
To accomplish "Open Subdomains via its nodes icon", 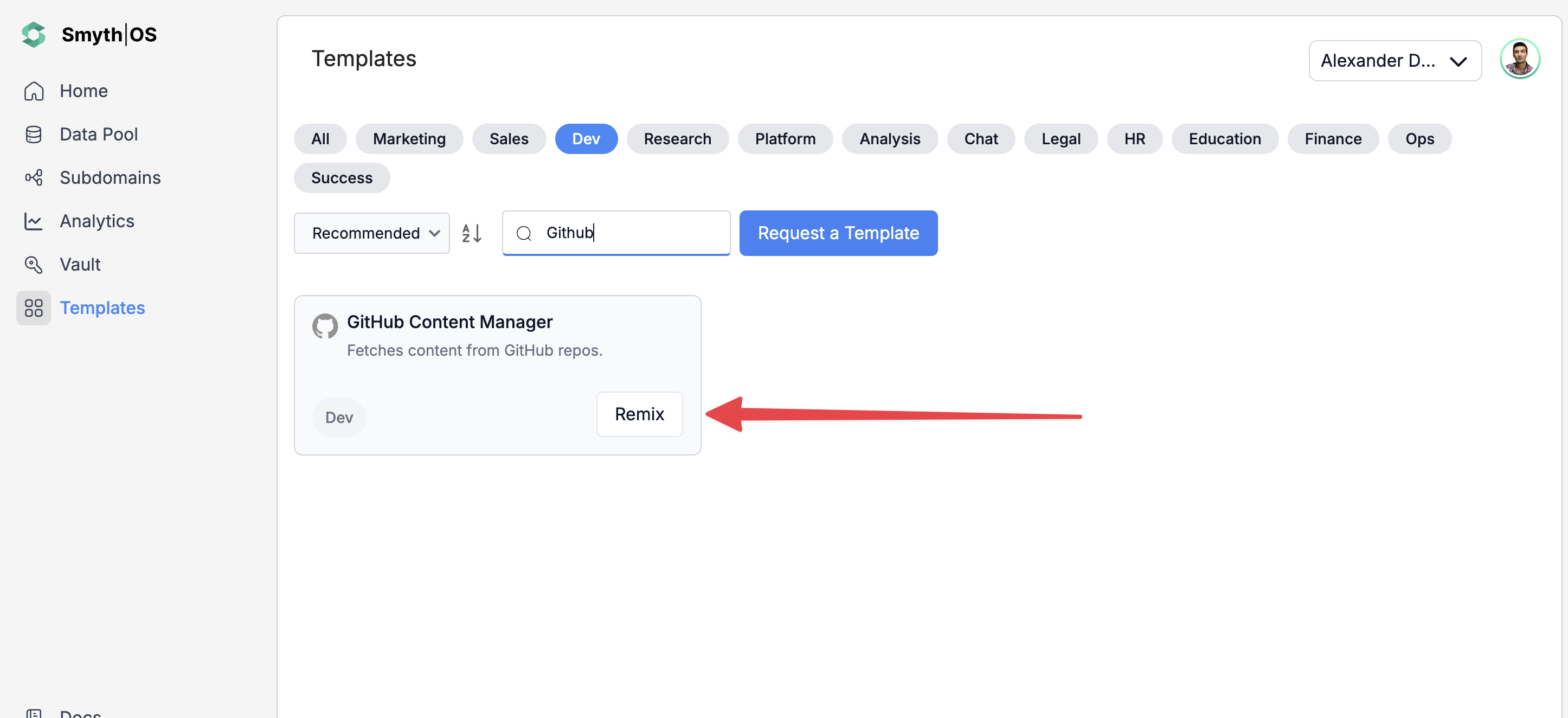I will (34, 178).
